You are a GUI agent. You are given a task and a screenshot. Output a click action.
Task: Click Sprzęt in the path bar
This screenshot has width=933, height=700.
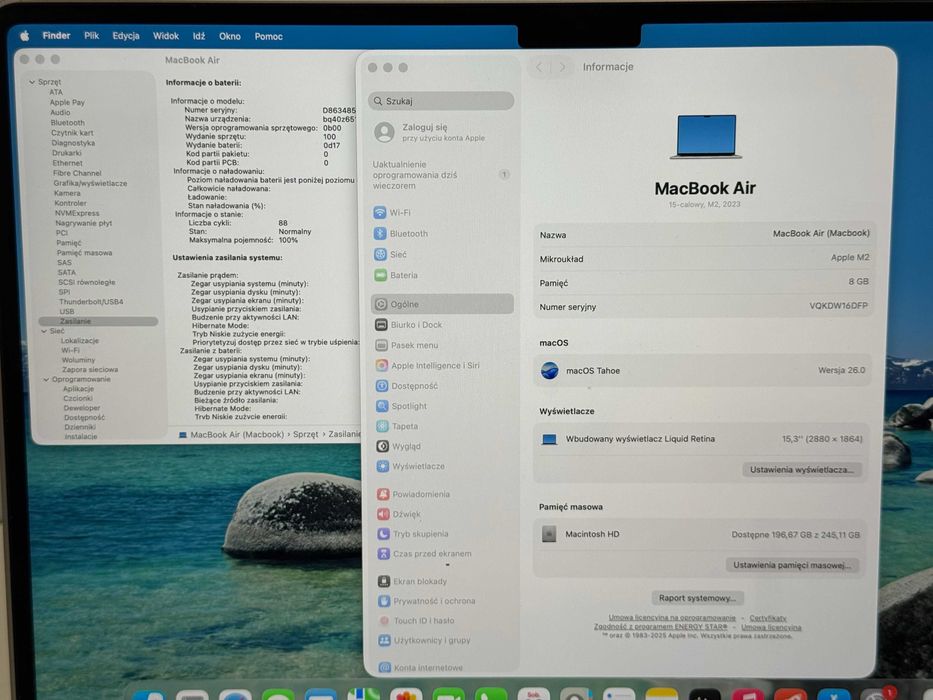(x=305, y=435)
